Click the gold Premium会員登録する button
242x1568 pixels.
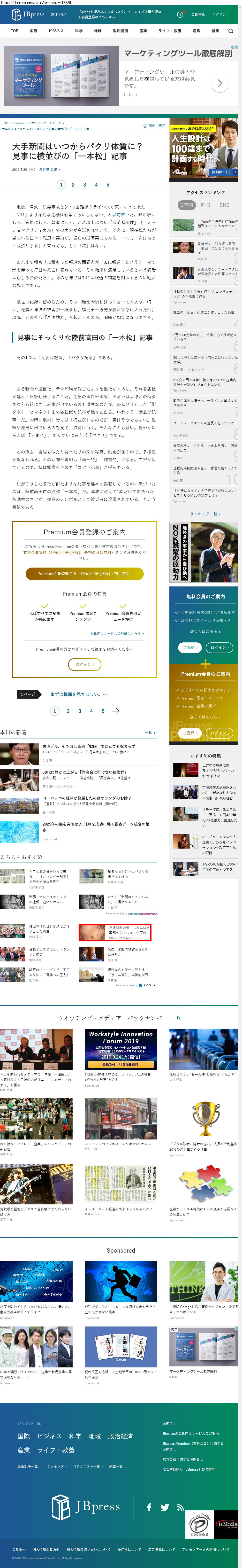click(x=84, y=573)
